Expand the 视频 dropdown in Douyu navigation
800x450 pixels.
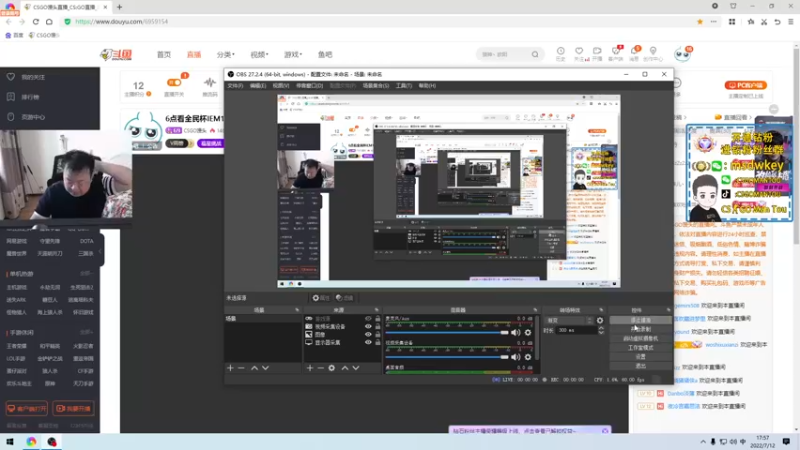pos(259,55)
